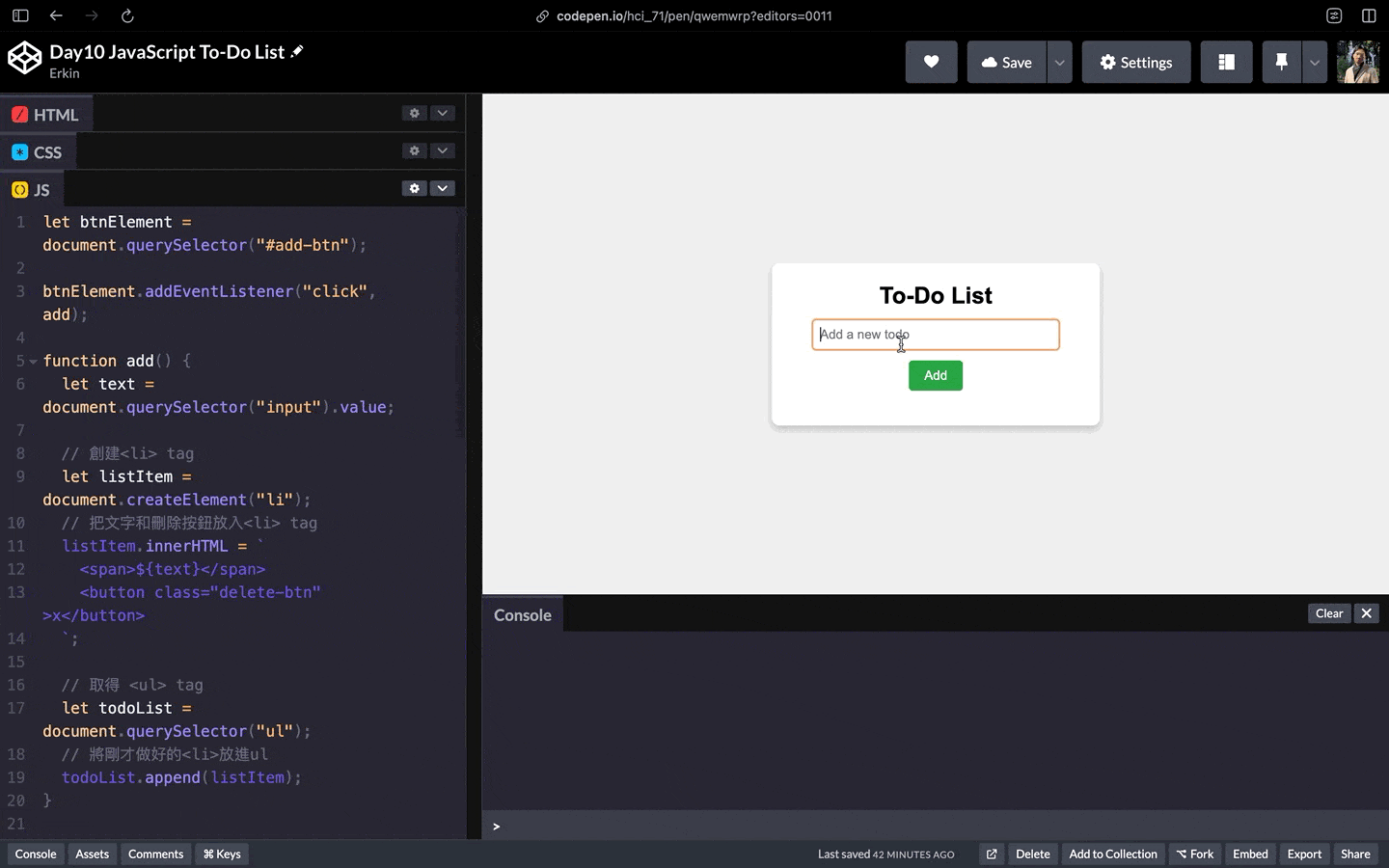The height and width of the screenshot is (868, 1389).
Task: Collapse code fold arrow at line 5
Action: click(x=33, y=362)
